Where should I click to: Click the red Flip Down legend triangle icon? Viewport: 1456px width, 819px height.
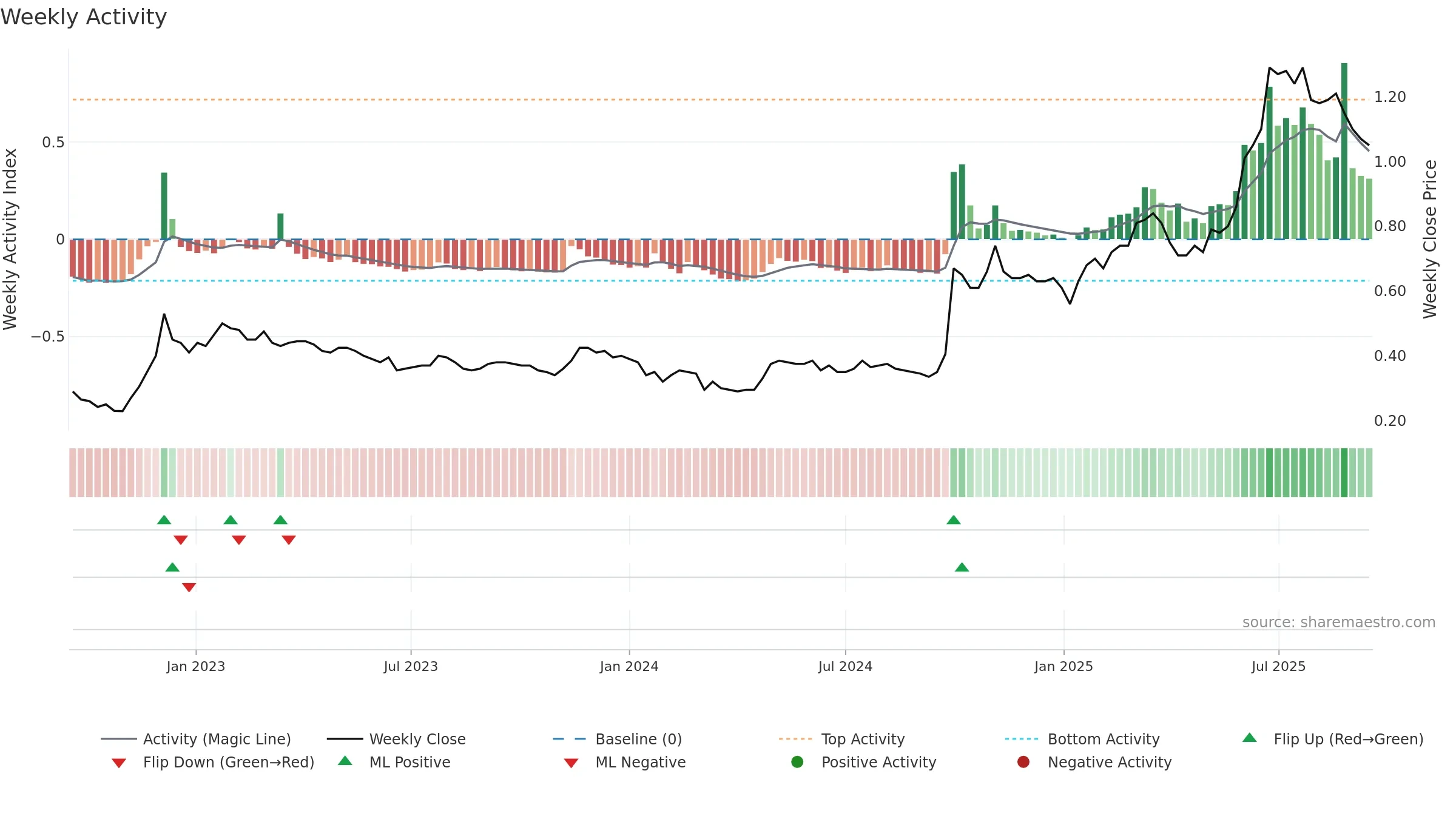[119, 763]
